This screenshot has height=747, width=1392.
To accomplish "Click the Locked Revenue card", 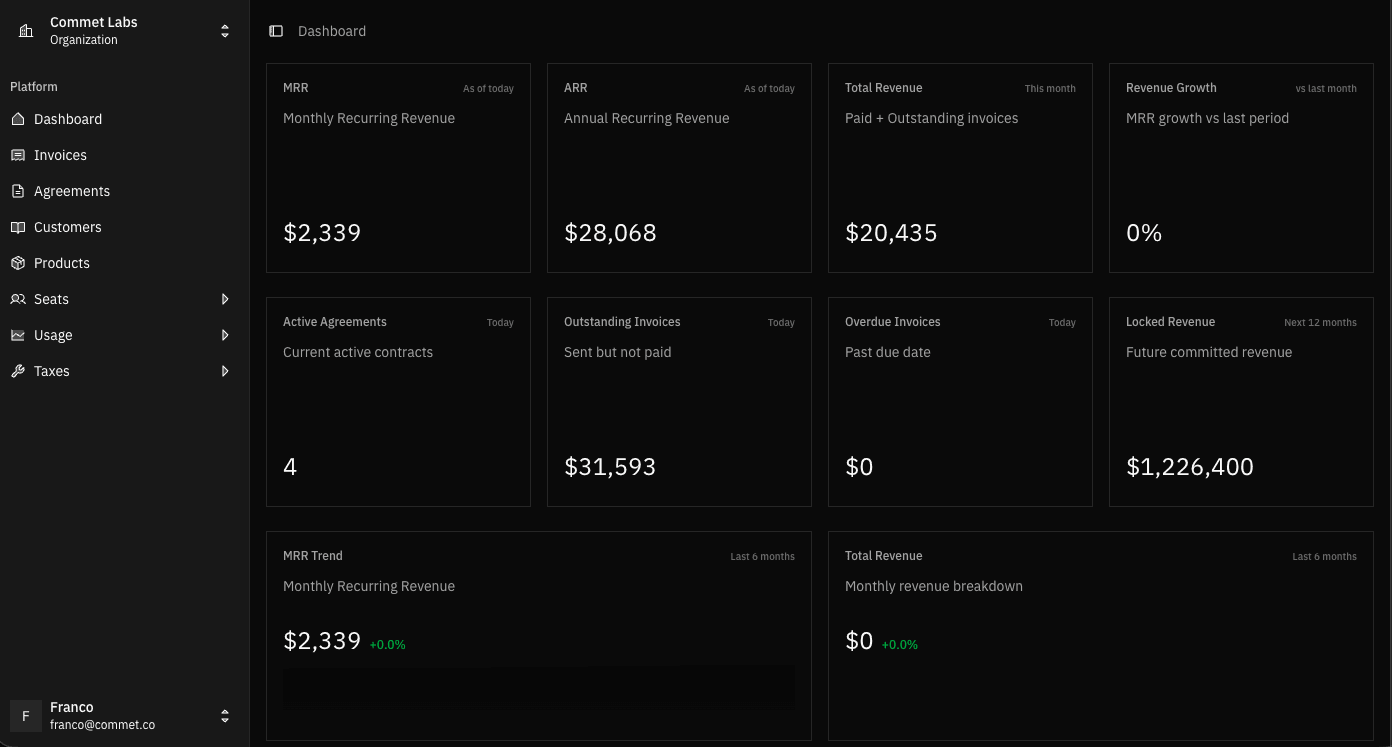I will (x=1241, y=401).
